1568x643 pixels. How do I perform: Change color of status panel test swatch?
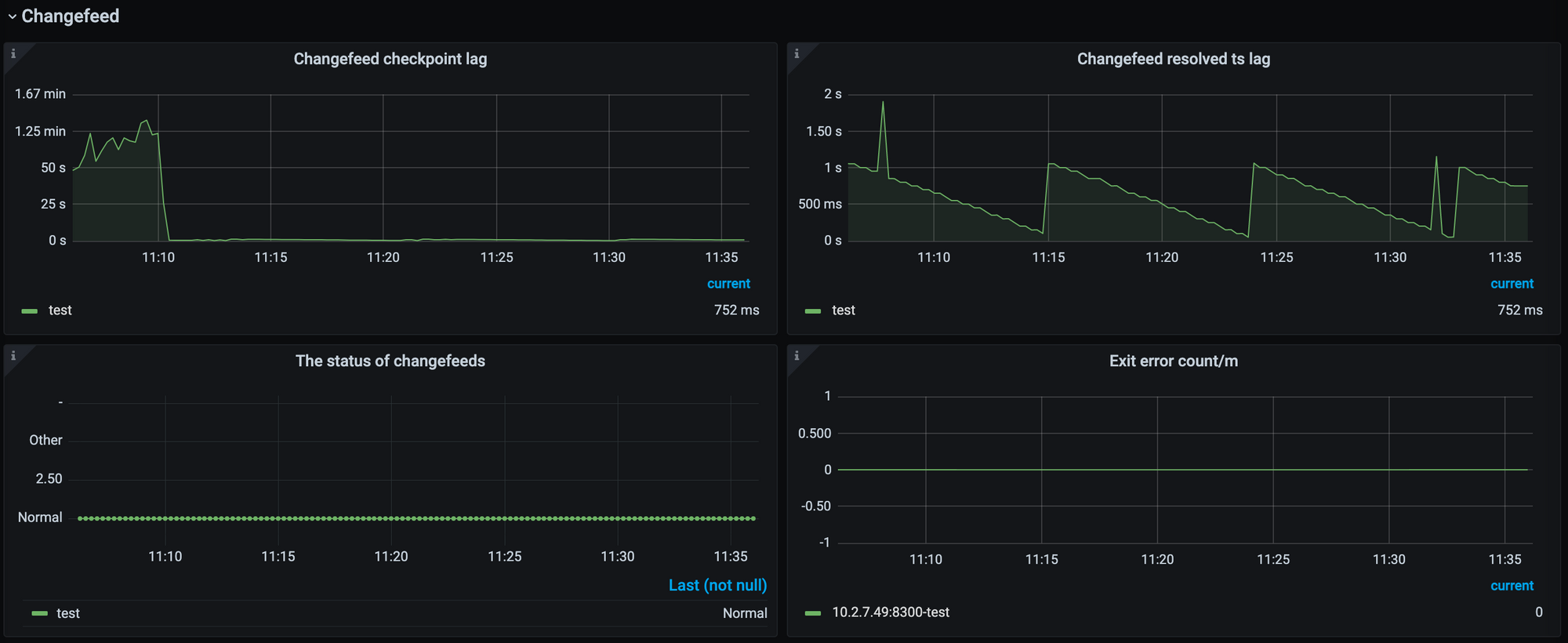[39, 613]
